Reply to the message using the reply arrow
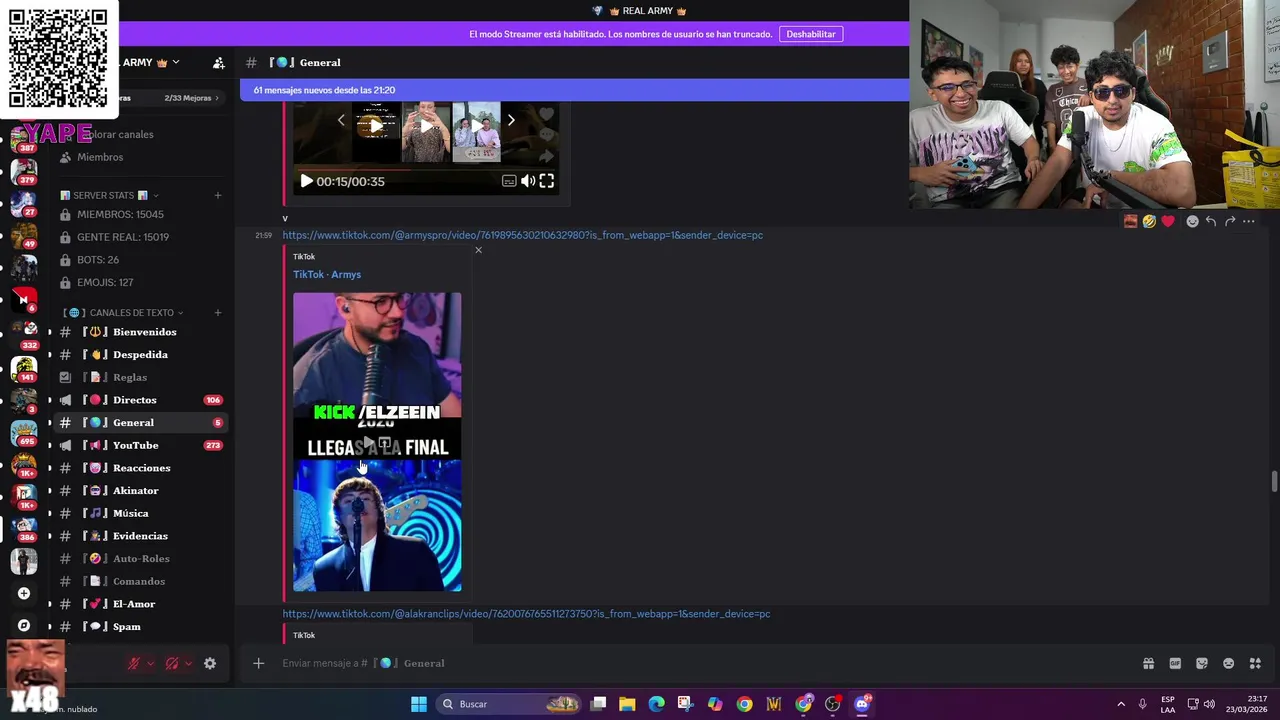 (1211, 221)
